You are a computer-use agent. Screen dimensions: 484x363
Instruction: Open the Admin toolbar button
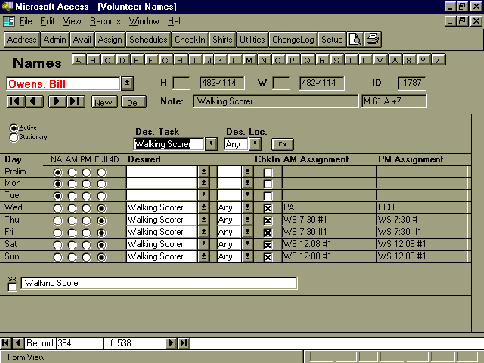click(55, 40)
